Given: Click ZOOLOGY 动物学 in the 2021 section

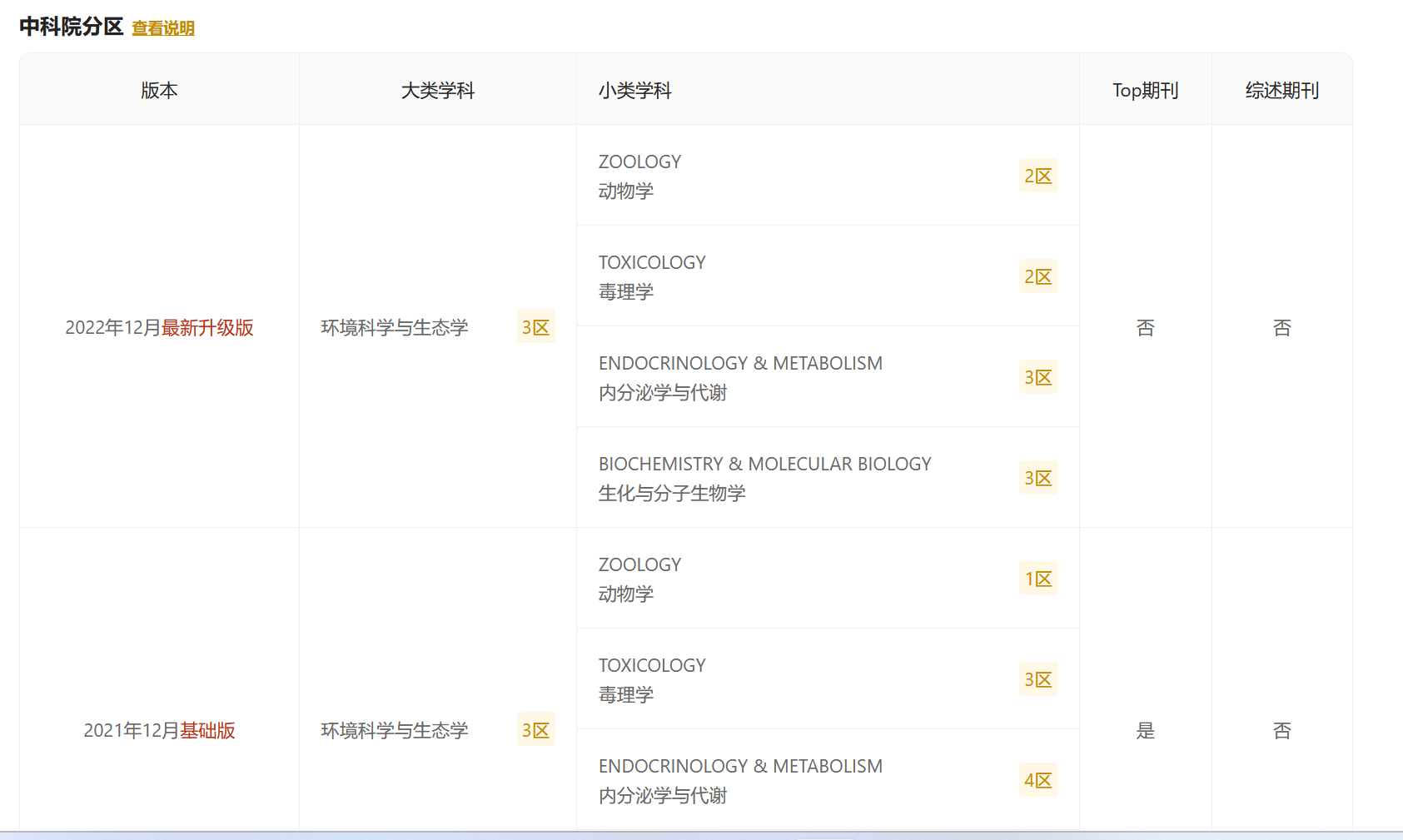Looking at the screenshot, I should (640, 579).
